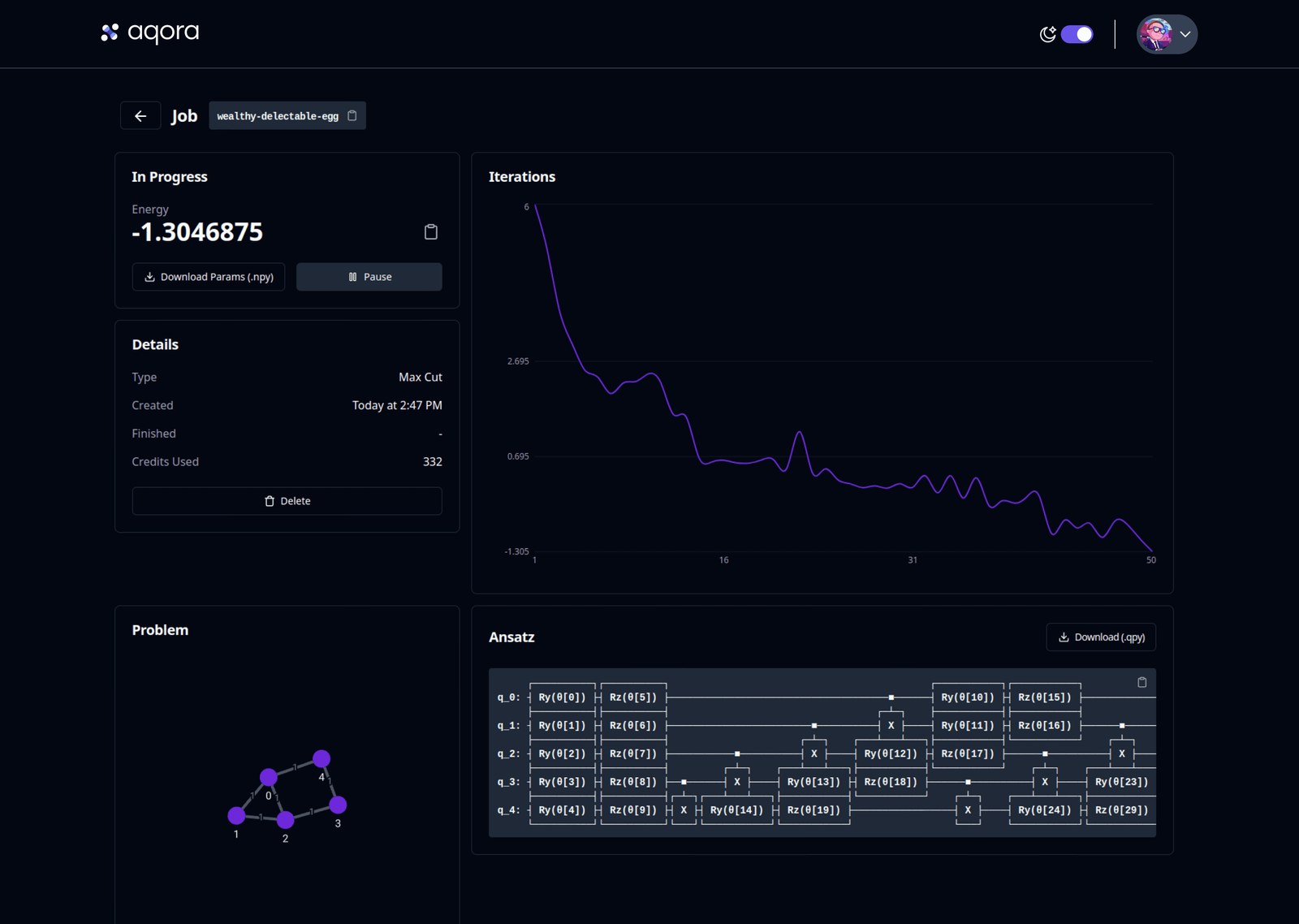
Task: Click the In Progress status heading
Action: click(x=170, y=177)
